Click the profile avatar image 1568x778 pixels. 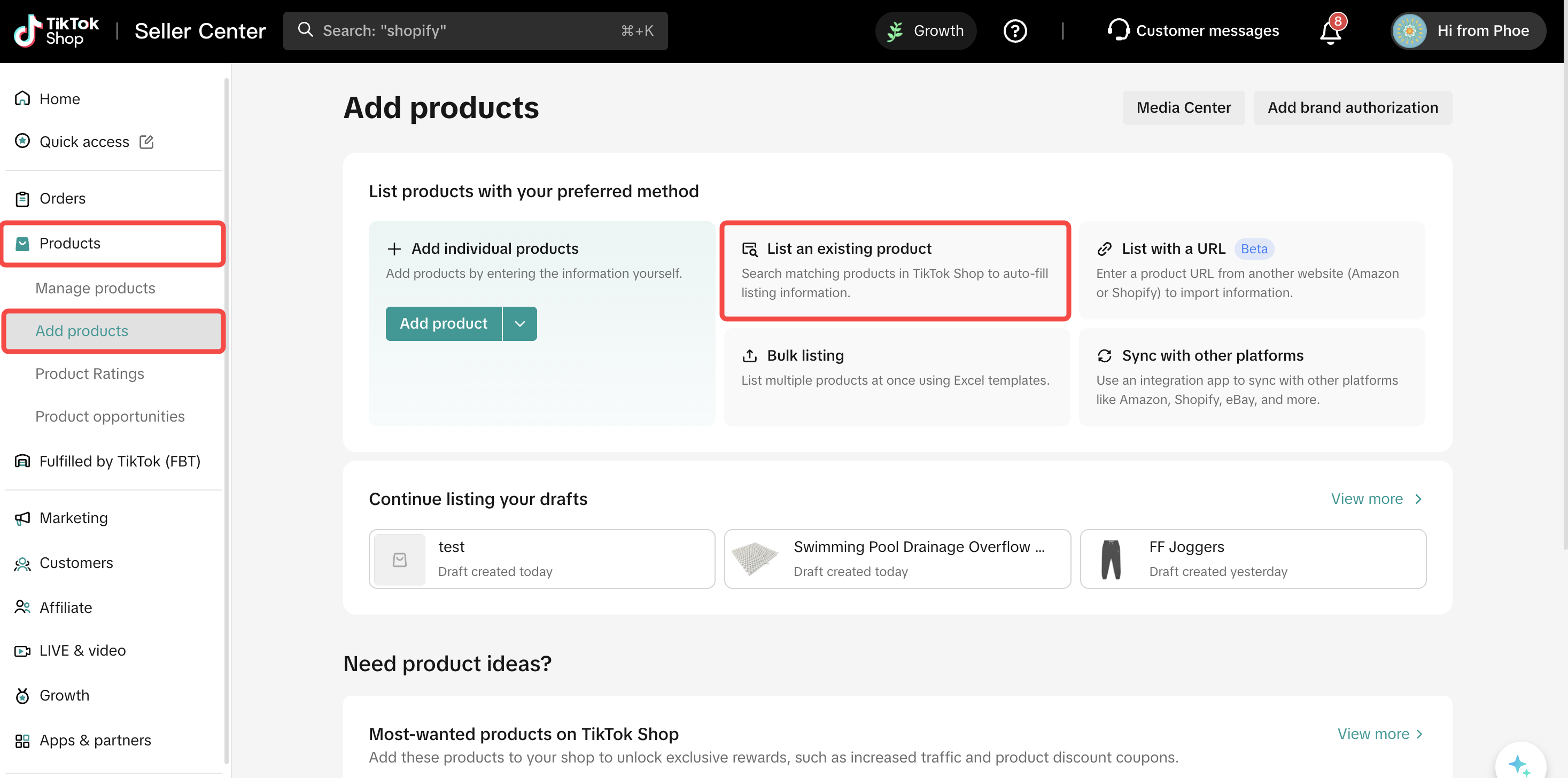pos(1410,31)
